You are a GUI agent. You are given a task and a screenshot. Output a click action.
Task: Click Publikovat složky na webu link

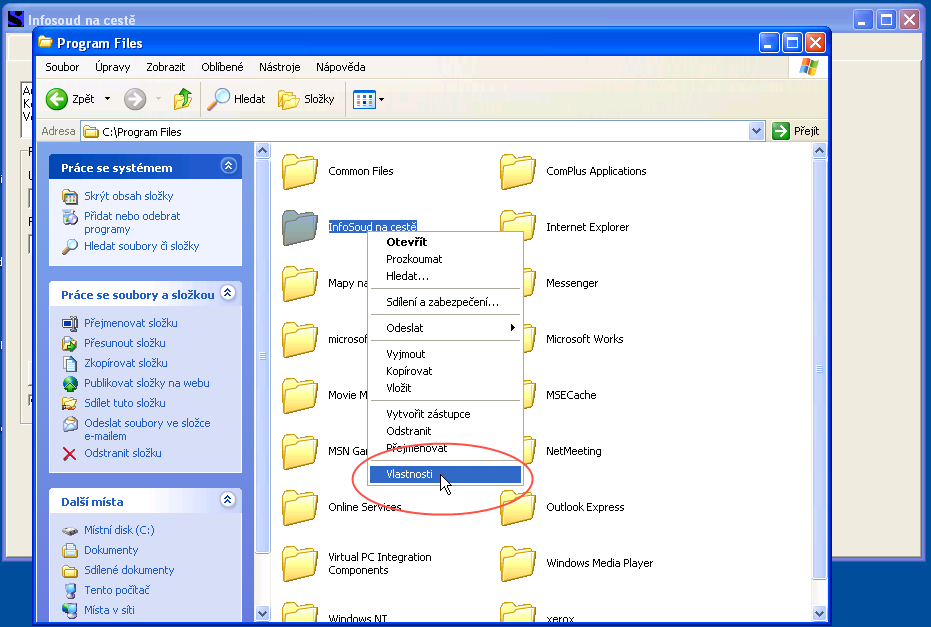click(x=147, y=383)
